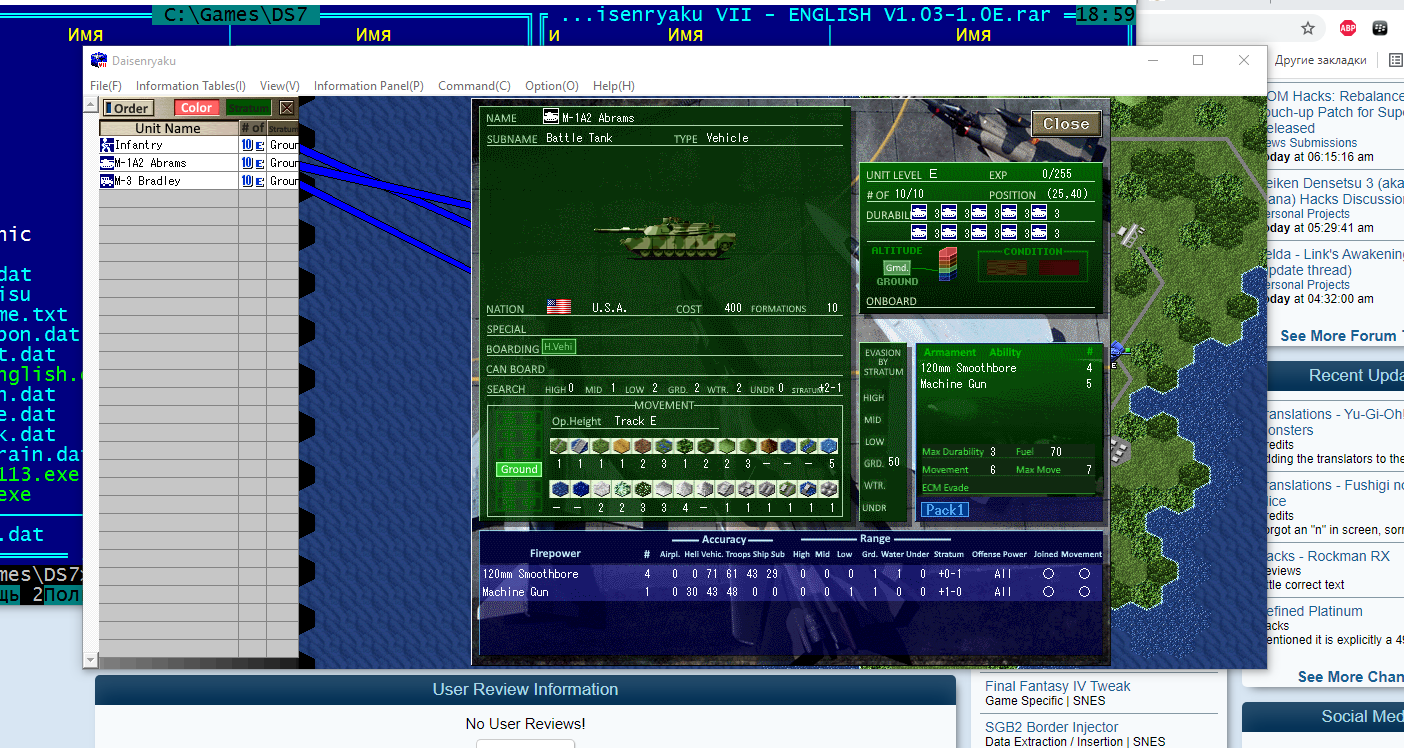Click 120mm Smoothbore in the Armament list
The height and width of the screenshot is (748, 1404).
point(968,368)
